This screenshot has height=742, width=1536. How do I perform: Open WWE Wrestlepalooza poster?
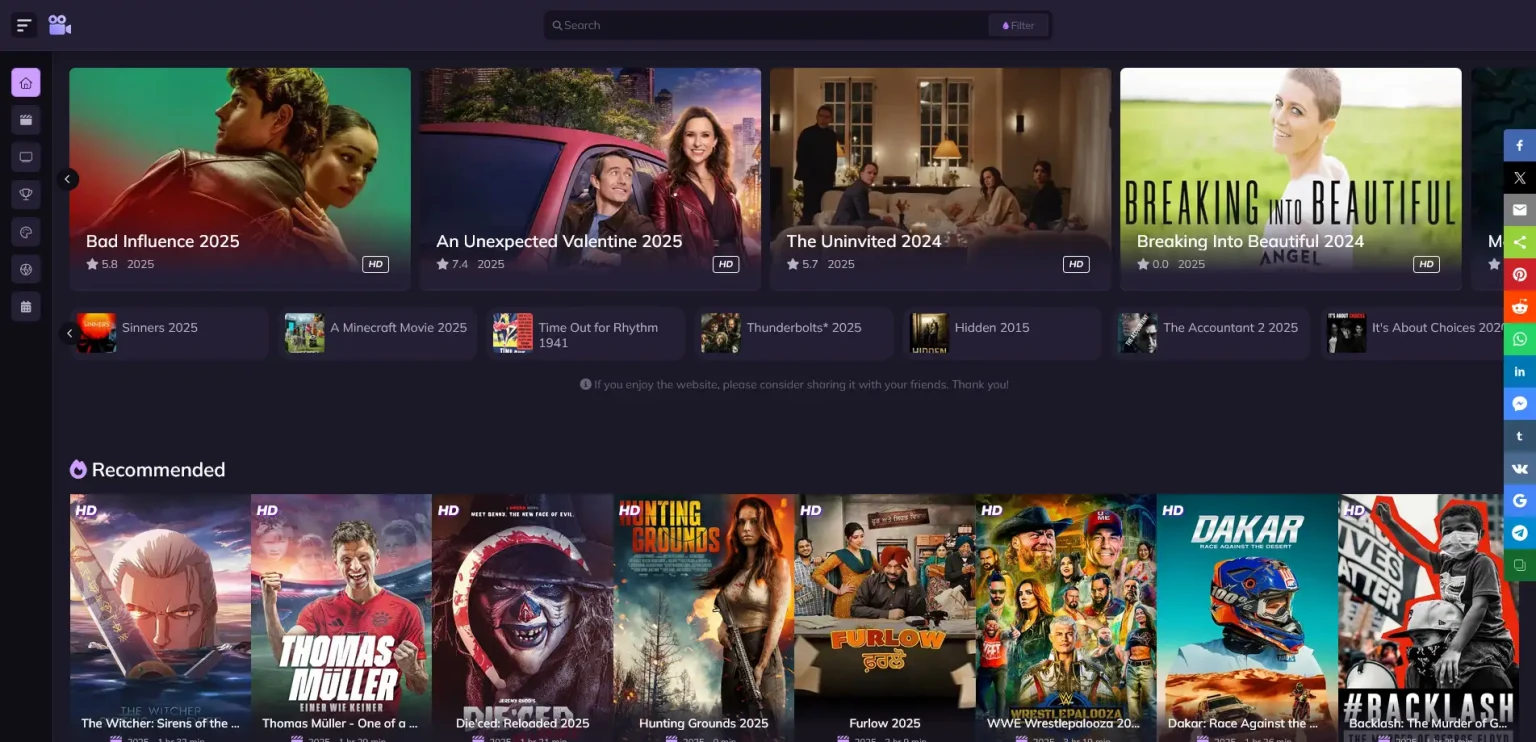tap(1066, 618)
